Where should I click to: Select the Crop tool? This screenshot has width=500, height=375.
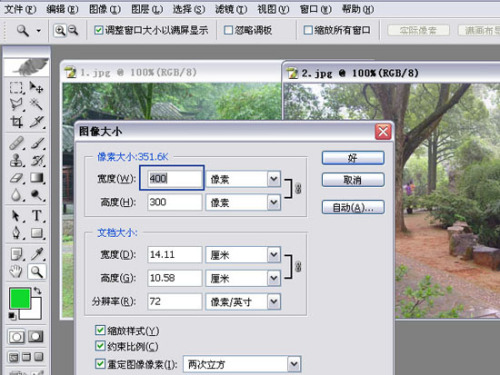coord(16,122)
